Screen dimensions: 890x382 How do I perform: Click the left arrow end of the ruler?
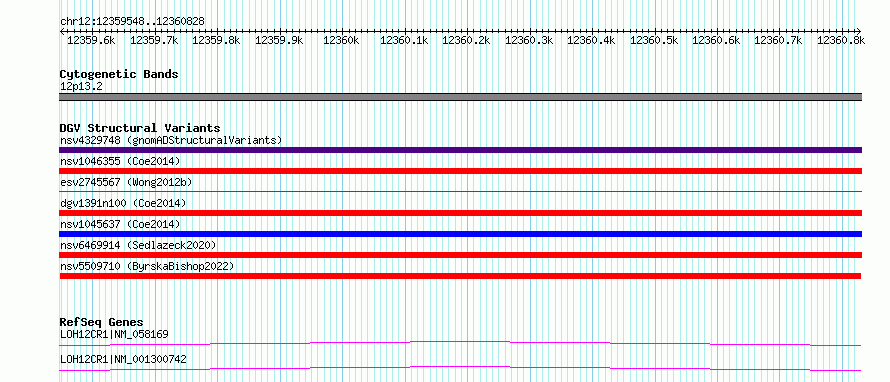[x=62, y=31]
